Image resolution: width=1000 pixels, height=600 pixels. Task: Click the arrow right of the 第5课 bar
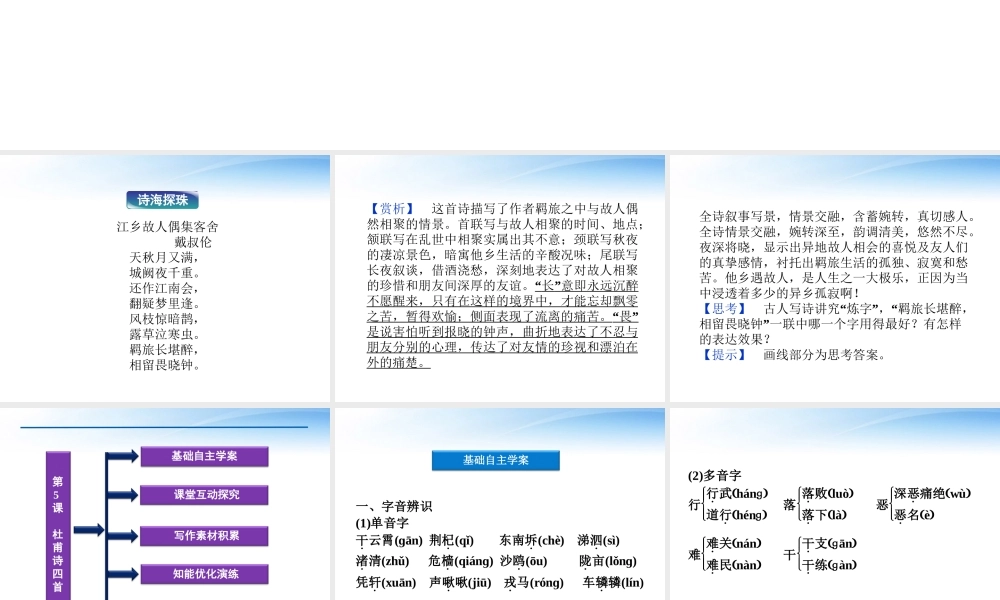pyautogui.click(x=87, y=530)
